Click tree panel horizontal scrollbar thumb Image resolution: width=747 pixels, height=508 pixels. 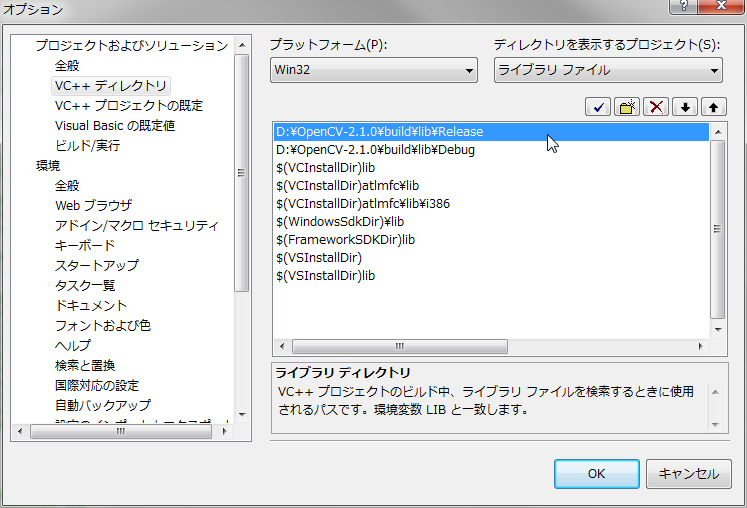point(121,431)
